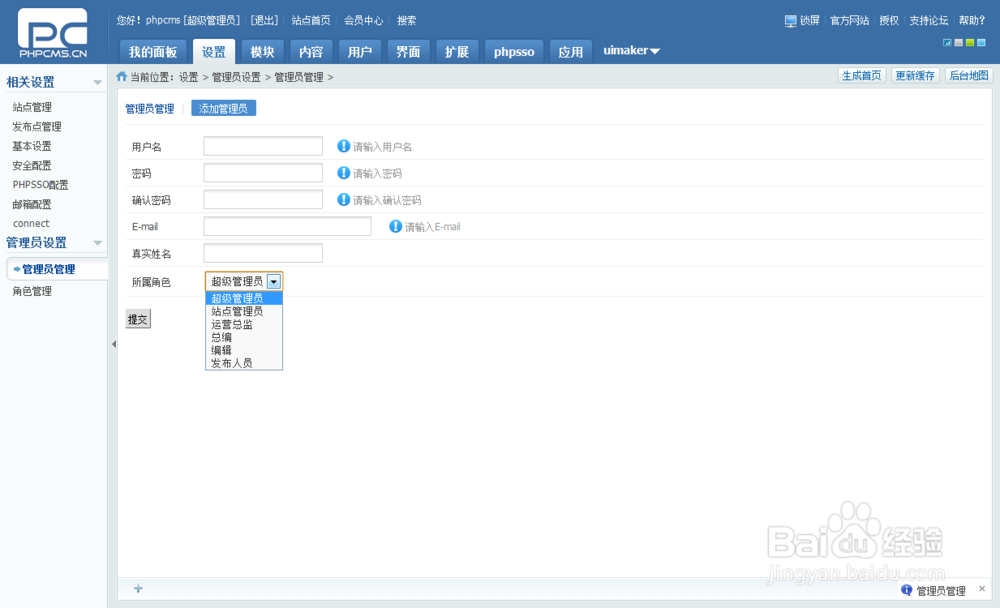Open 站点管理 in the sidebar
Screen dimensions: 1000x608
tap(31, 107)
